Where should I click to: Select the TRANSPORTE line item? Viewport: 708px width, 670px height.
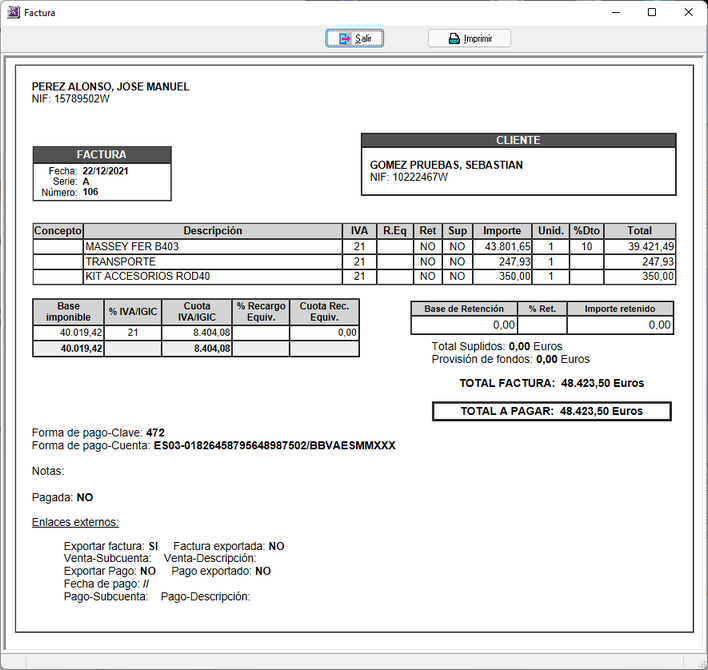coord(212,261)
